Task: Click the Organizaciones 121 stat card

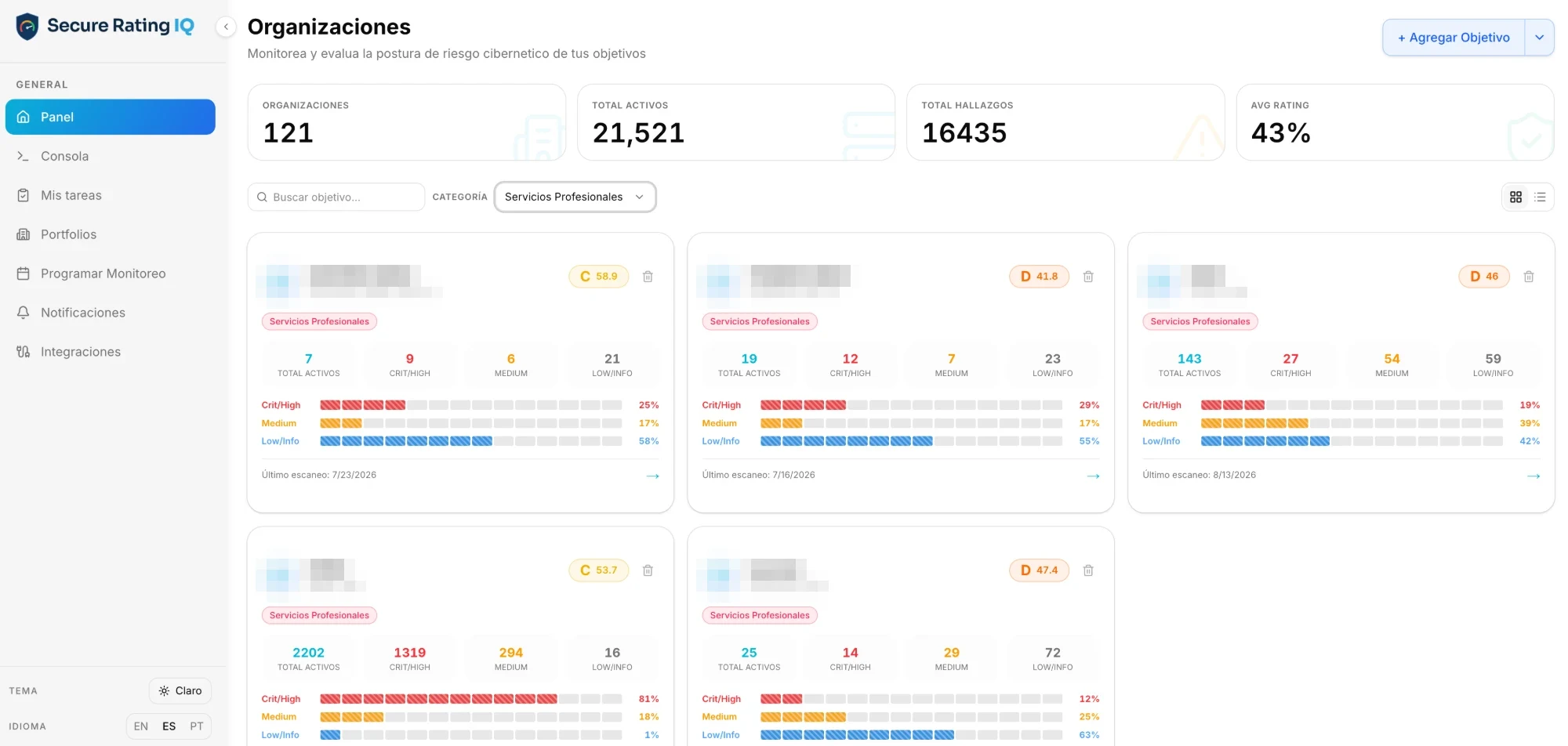Action: pos(407,122)
